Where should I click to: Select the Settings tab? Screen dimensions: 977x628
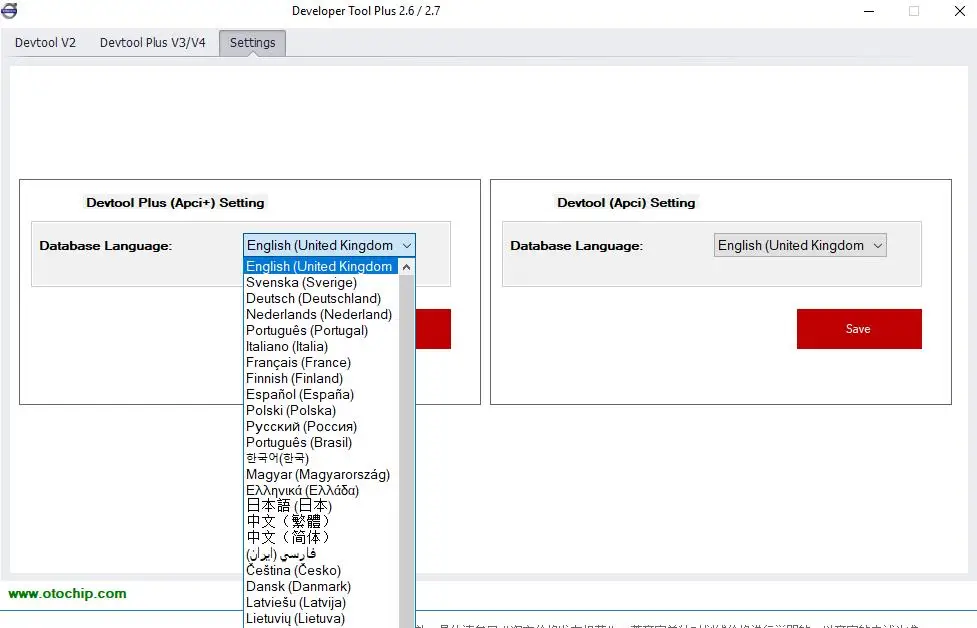[252, 42]
